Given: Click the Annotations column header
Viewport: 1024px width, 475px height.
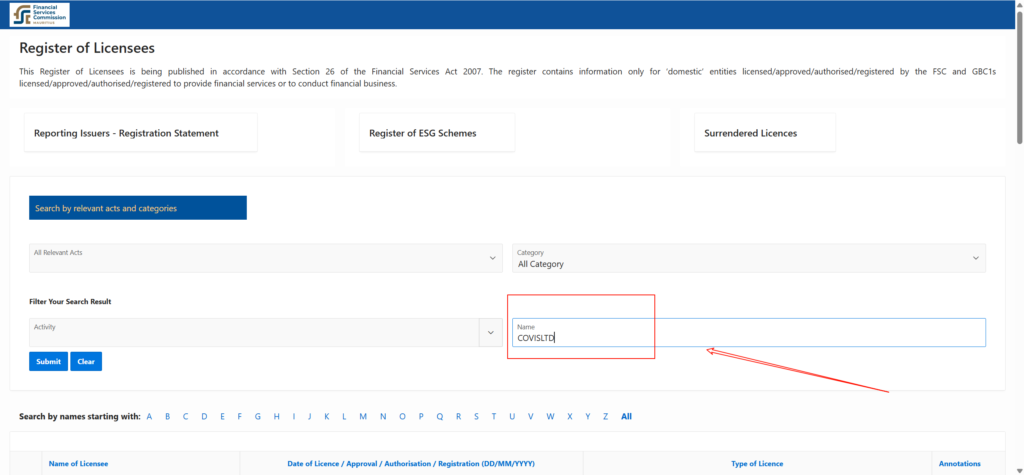Looking at the screenshot, I should click(959, 464).
